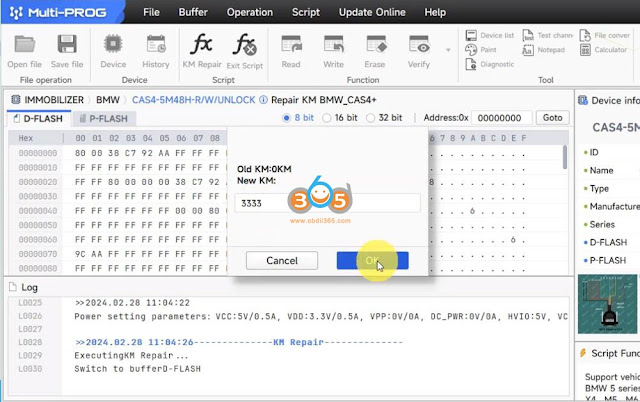640x402 pixels.
Task: Open the File menu
Action: click(x=151, y=12)
